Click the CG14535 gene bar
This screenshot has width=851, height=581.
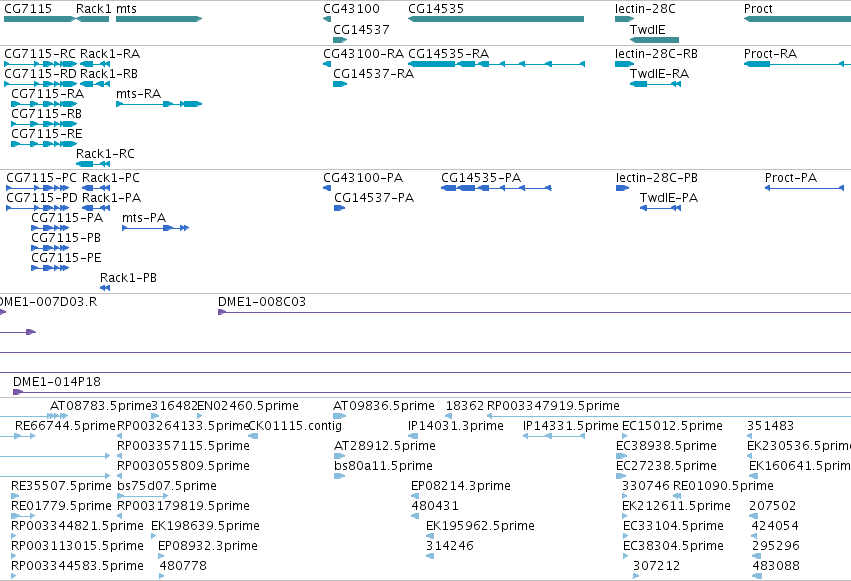point(496,19)
